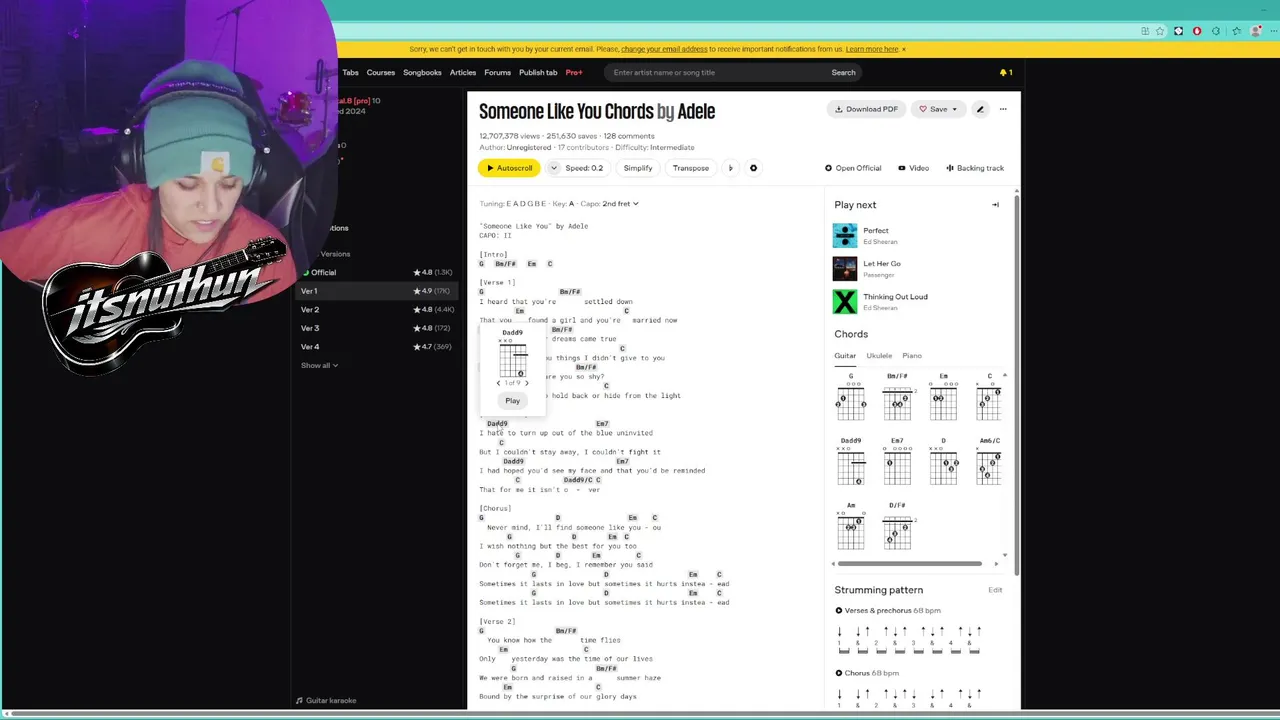Screen dimensions: 1280x720
Task: Open Perfect by Ed Sheeran thumbnail
Action: 845,236
